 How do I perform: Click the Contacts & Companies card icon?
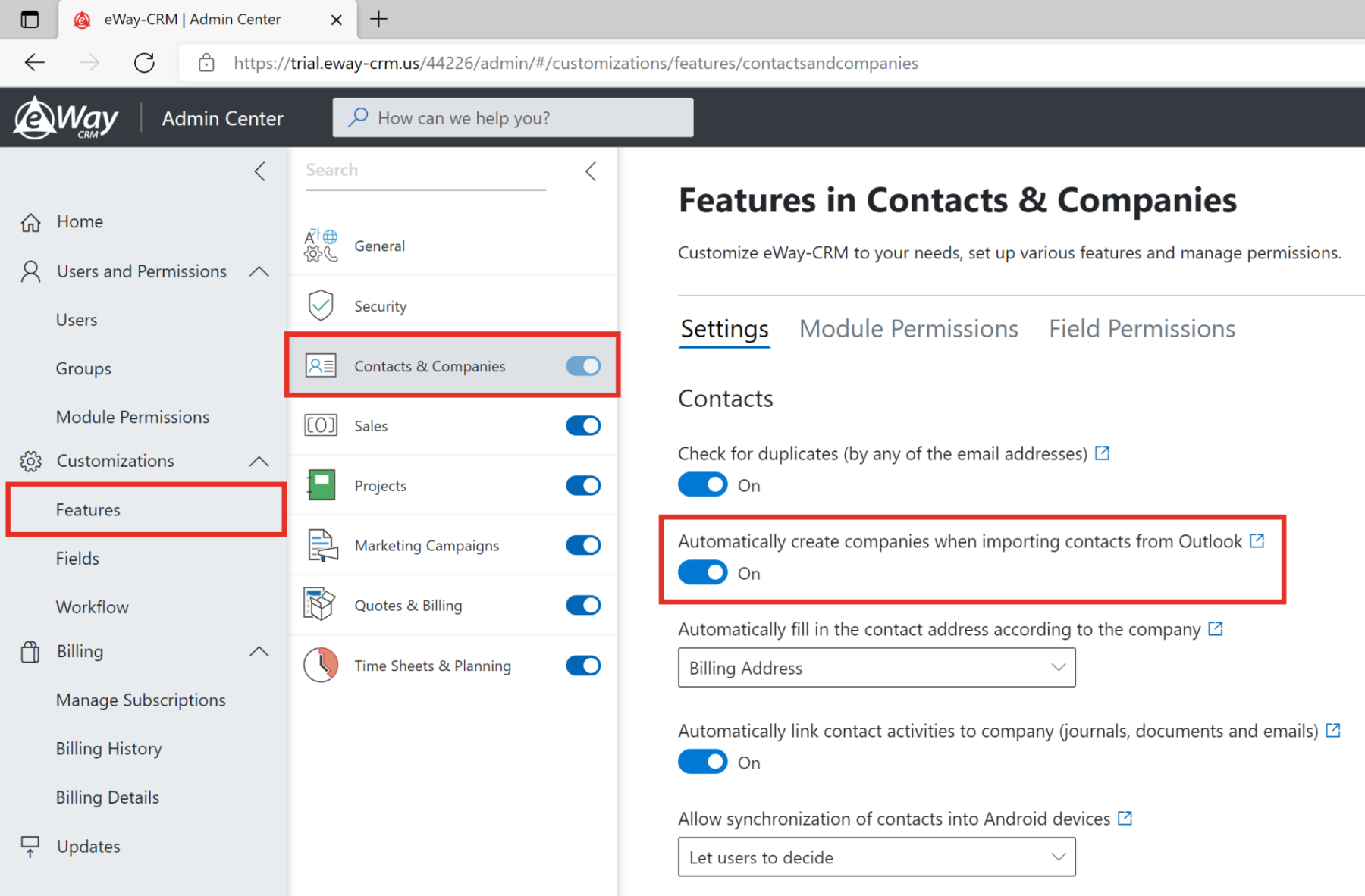(x=321, y=366)
